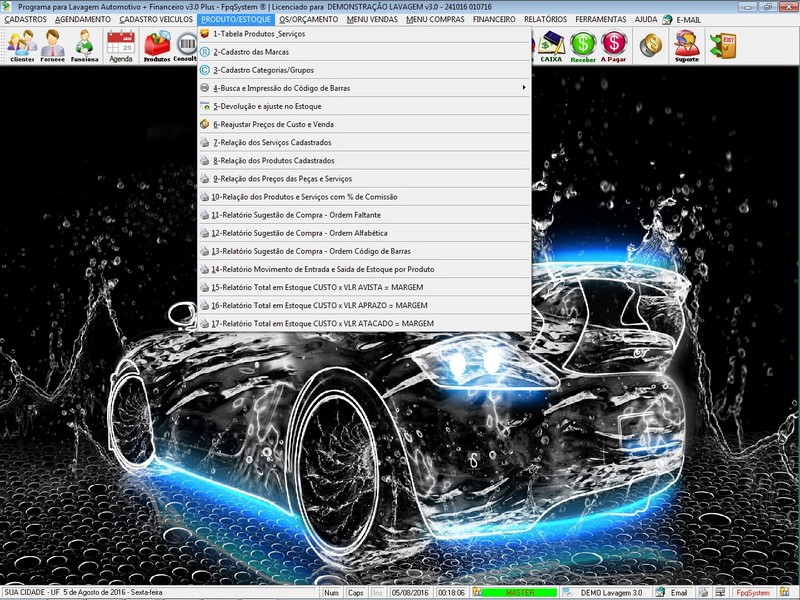Open the Suporte support icon

(x=687, y=45)
